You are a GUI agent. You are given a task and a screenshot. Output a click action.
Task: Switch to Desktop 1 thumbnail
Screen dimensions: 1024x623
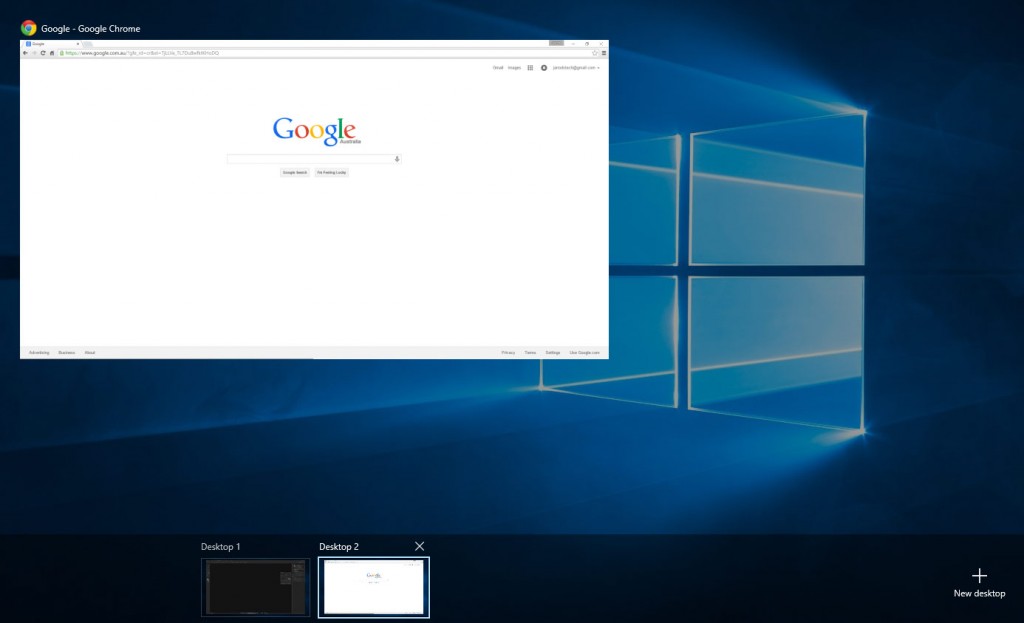255,585
